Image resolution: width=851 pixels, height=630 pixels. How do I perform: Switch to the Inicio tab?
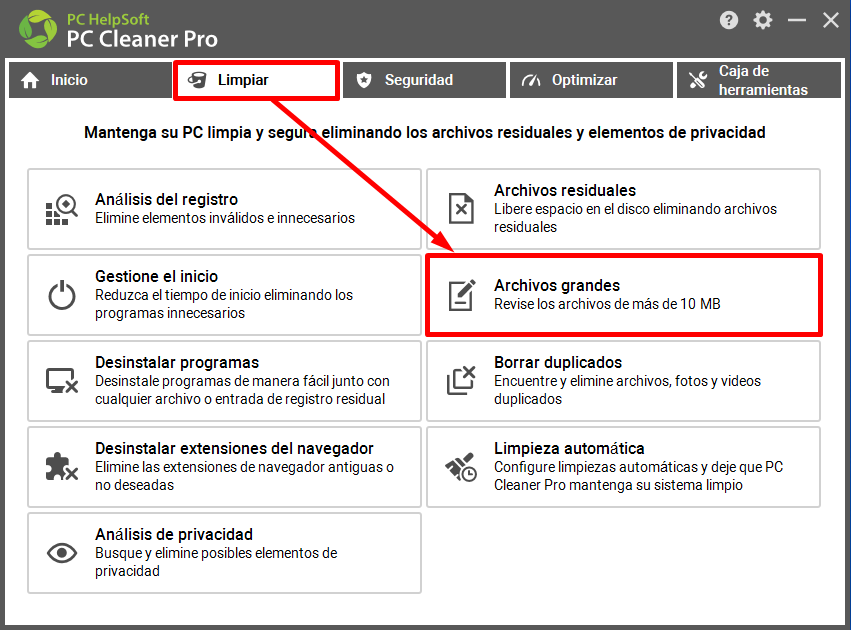pyautogui.click(x=90, y=80)
